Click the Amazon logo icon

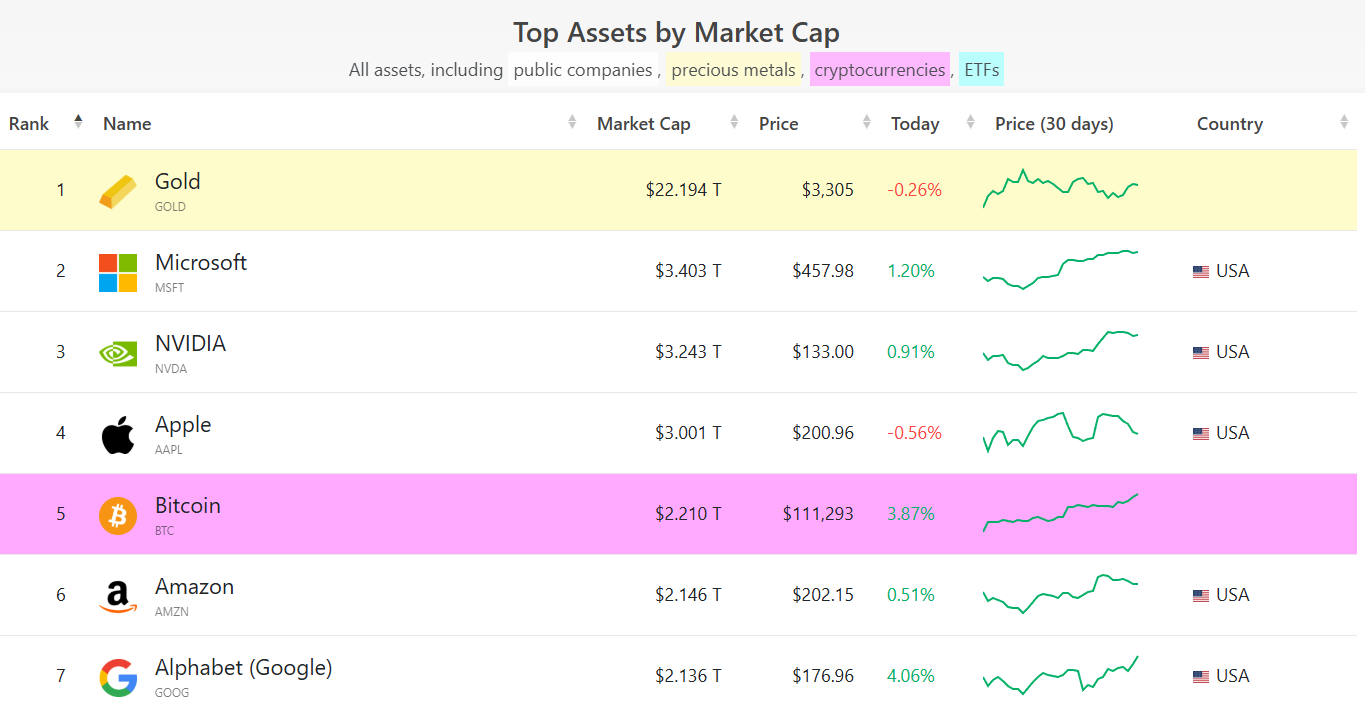(x=118, y=596)
